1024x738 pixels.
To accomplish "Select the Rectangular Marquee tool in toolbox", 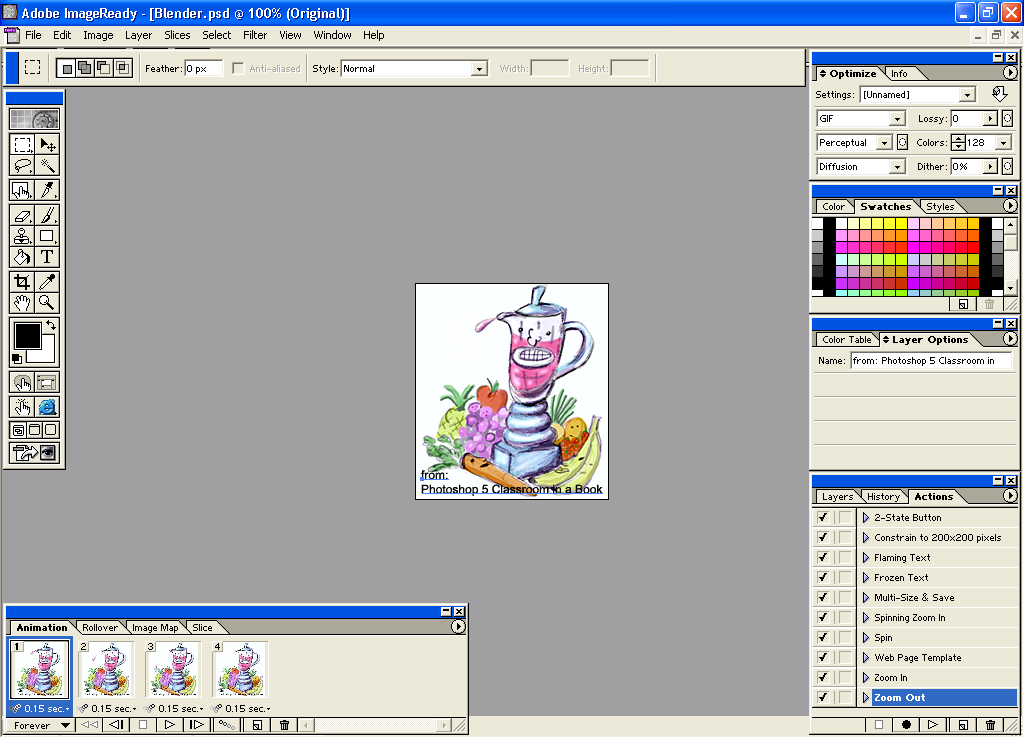I will click(22, 144).
